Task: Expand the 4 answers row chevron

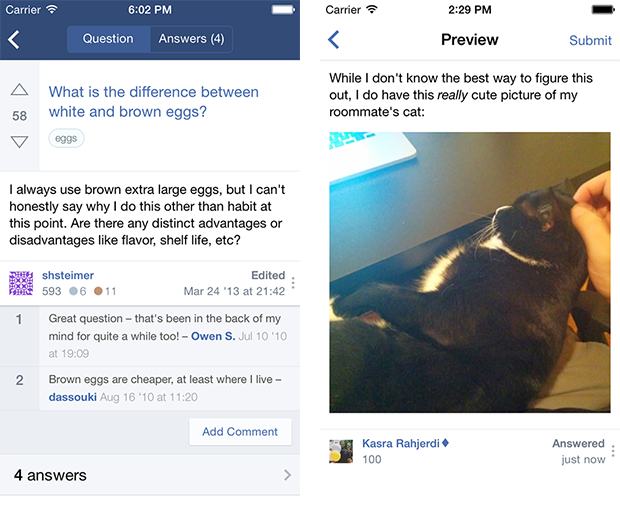Action: [x=287, y=475]
